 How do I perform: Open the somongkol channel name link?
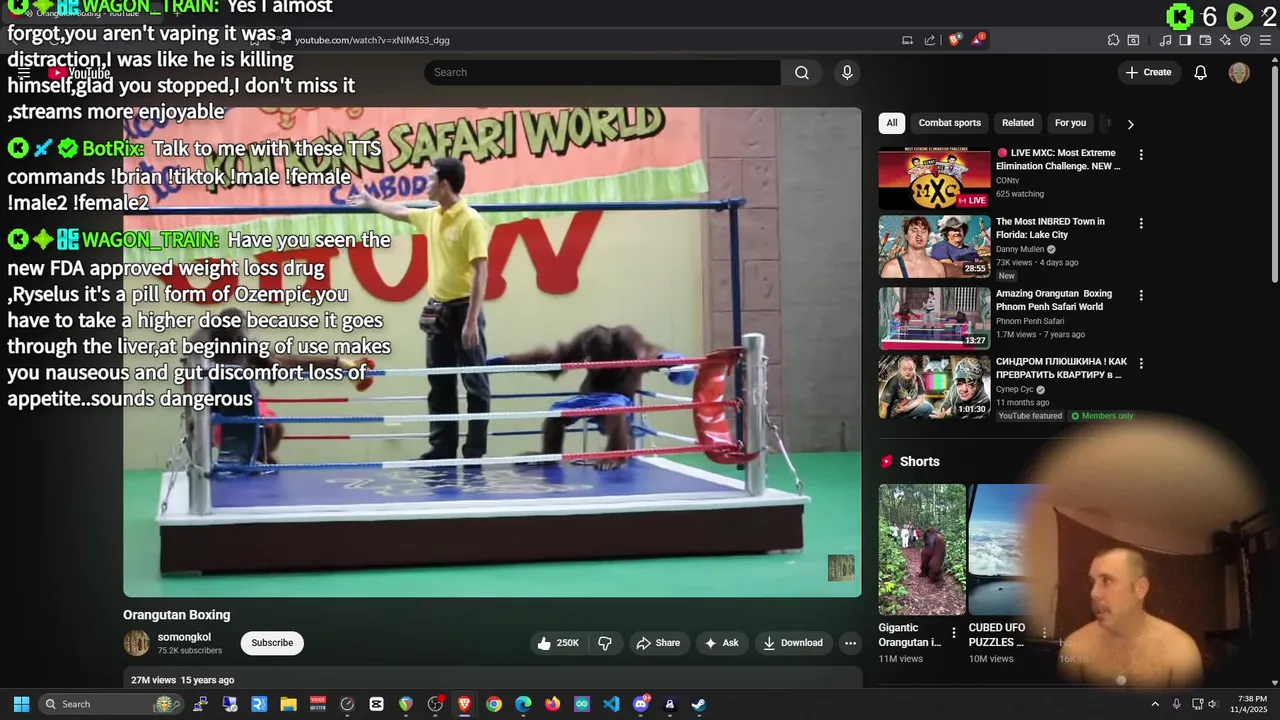pyautogui.click(x=184, y=637)
